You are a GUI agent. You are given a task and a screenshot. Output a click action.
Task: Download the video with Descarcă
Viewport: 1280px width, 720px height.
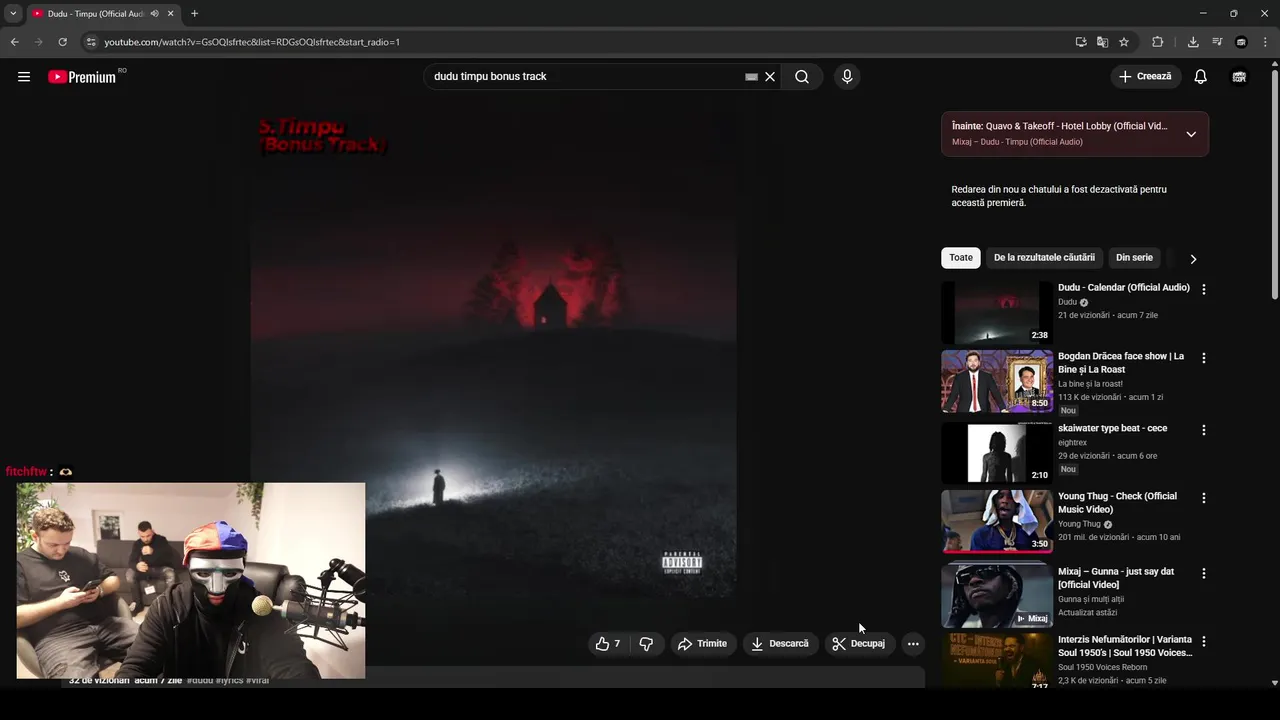780,644
